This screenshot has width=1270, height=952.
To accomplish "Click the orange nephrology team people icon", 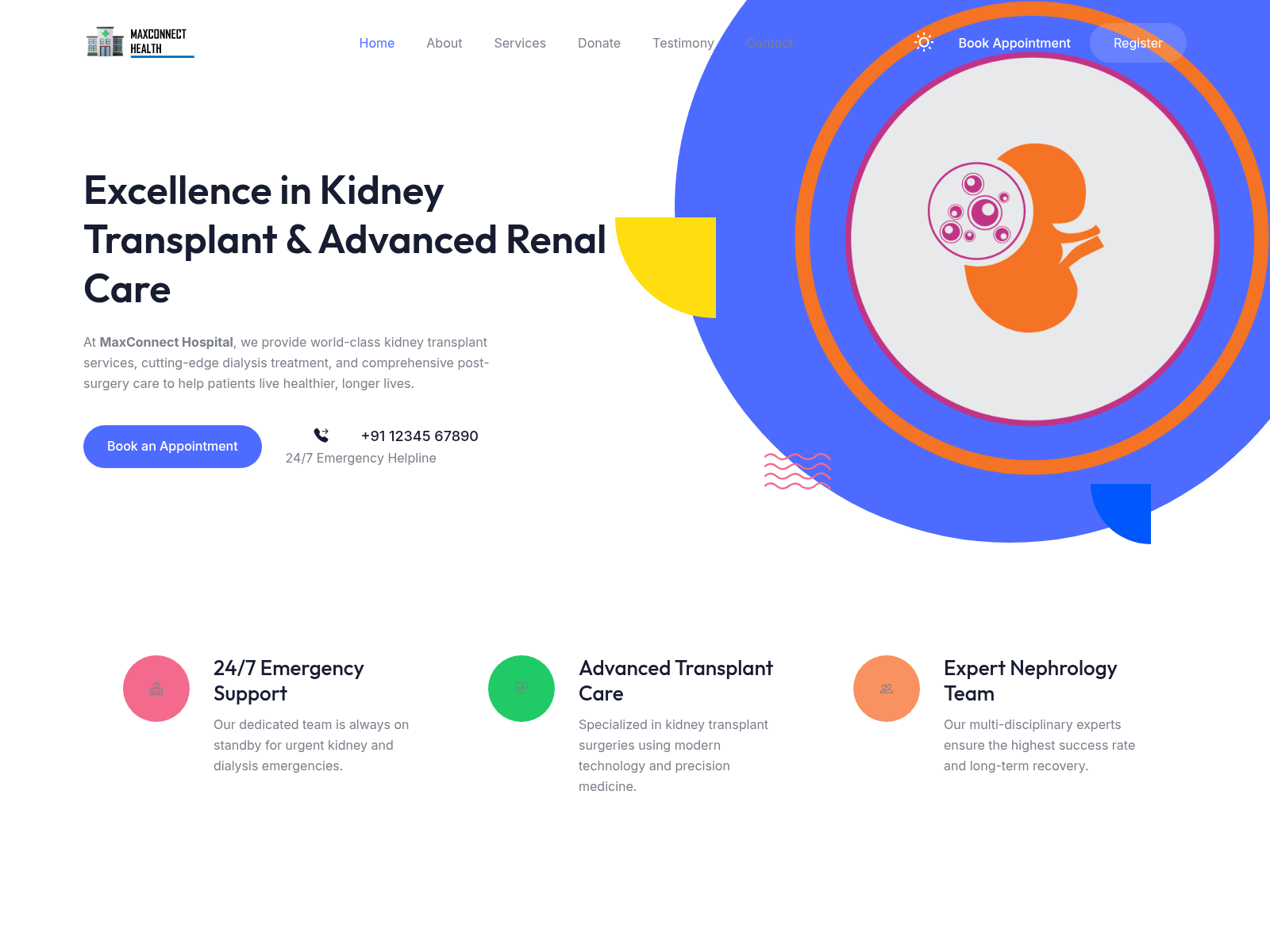I will 887,689.
